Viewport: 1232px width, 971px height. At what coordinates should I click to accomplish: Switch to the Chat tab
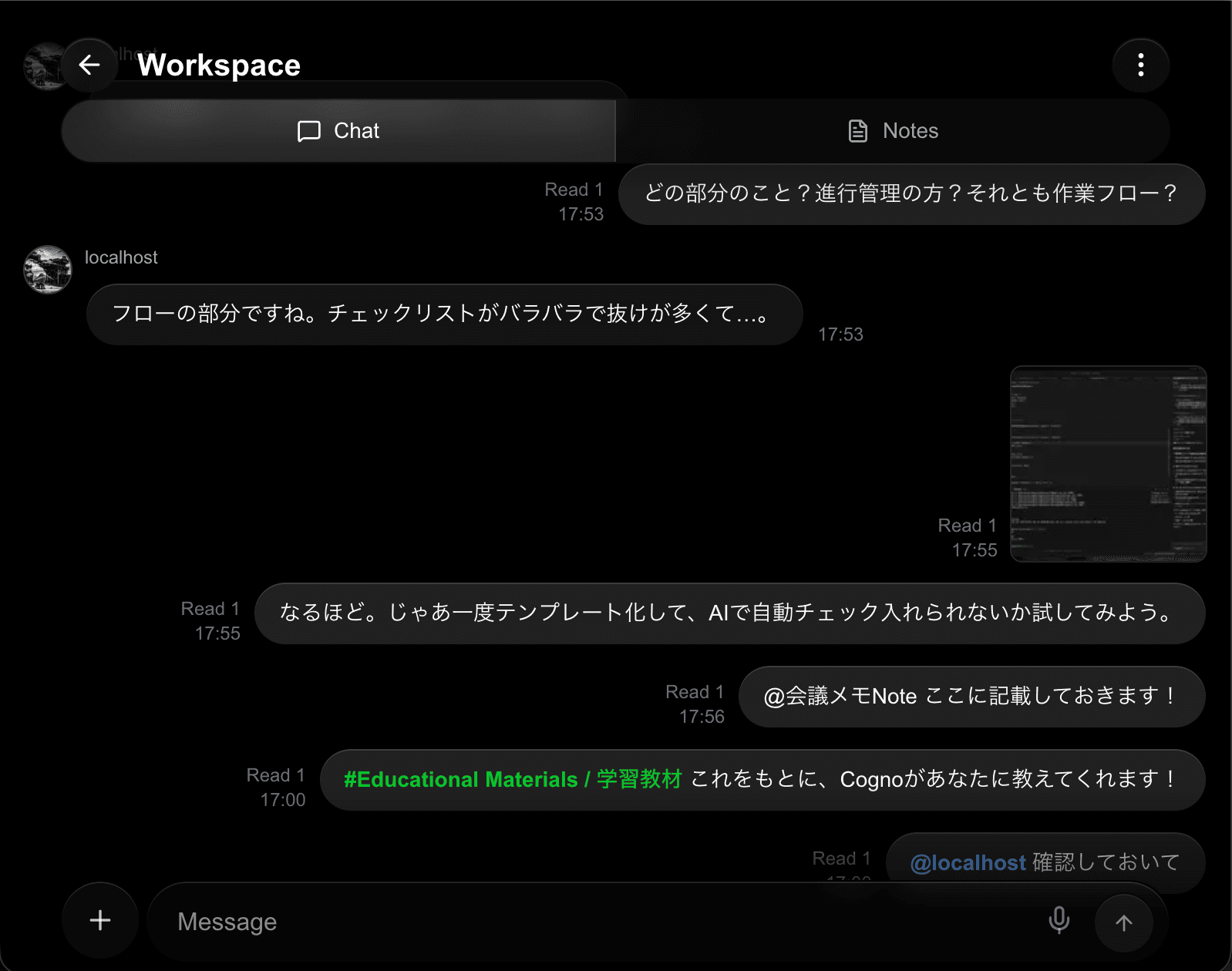click(x=338, y=131)
